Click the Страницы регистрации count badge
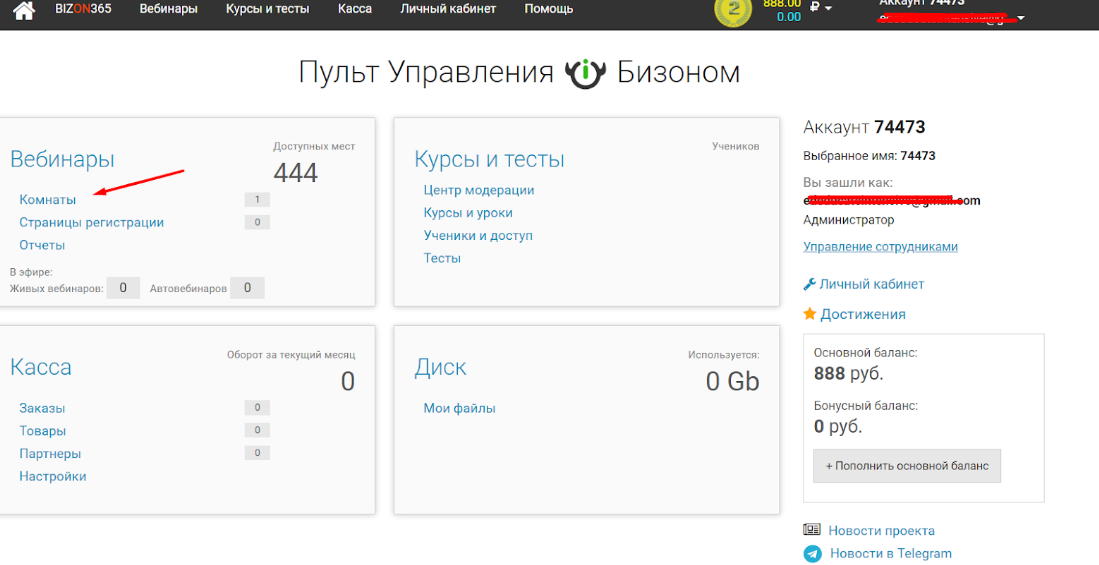The image size is (1099, 565). click(x=257, y=222)
